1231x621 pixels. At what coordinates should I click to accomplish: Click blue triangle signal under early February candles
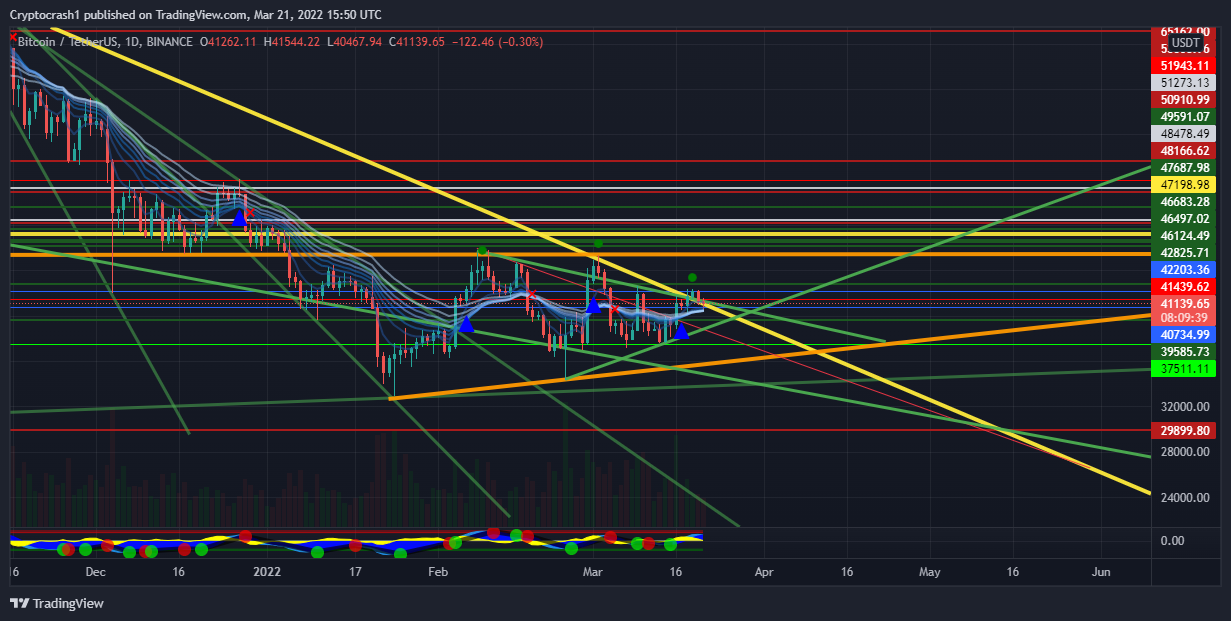tap(466, 323)
